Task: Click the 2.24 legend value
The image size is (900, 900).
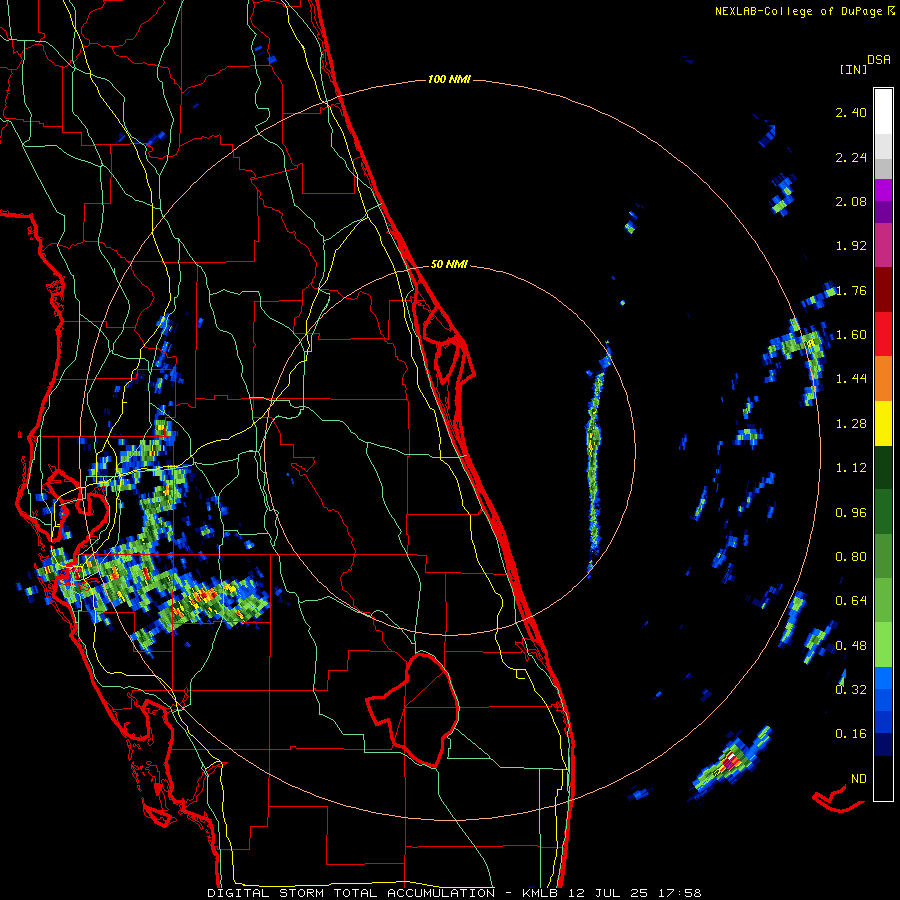Action: point(851,157)
